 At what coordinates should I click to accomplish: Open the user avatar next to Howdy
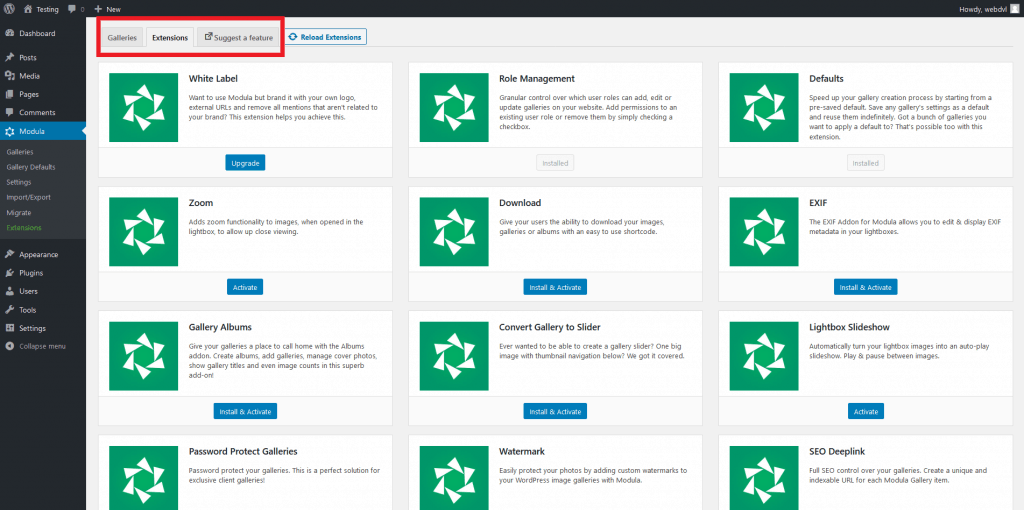1014,9
